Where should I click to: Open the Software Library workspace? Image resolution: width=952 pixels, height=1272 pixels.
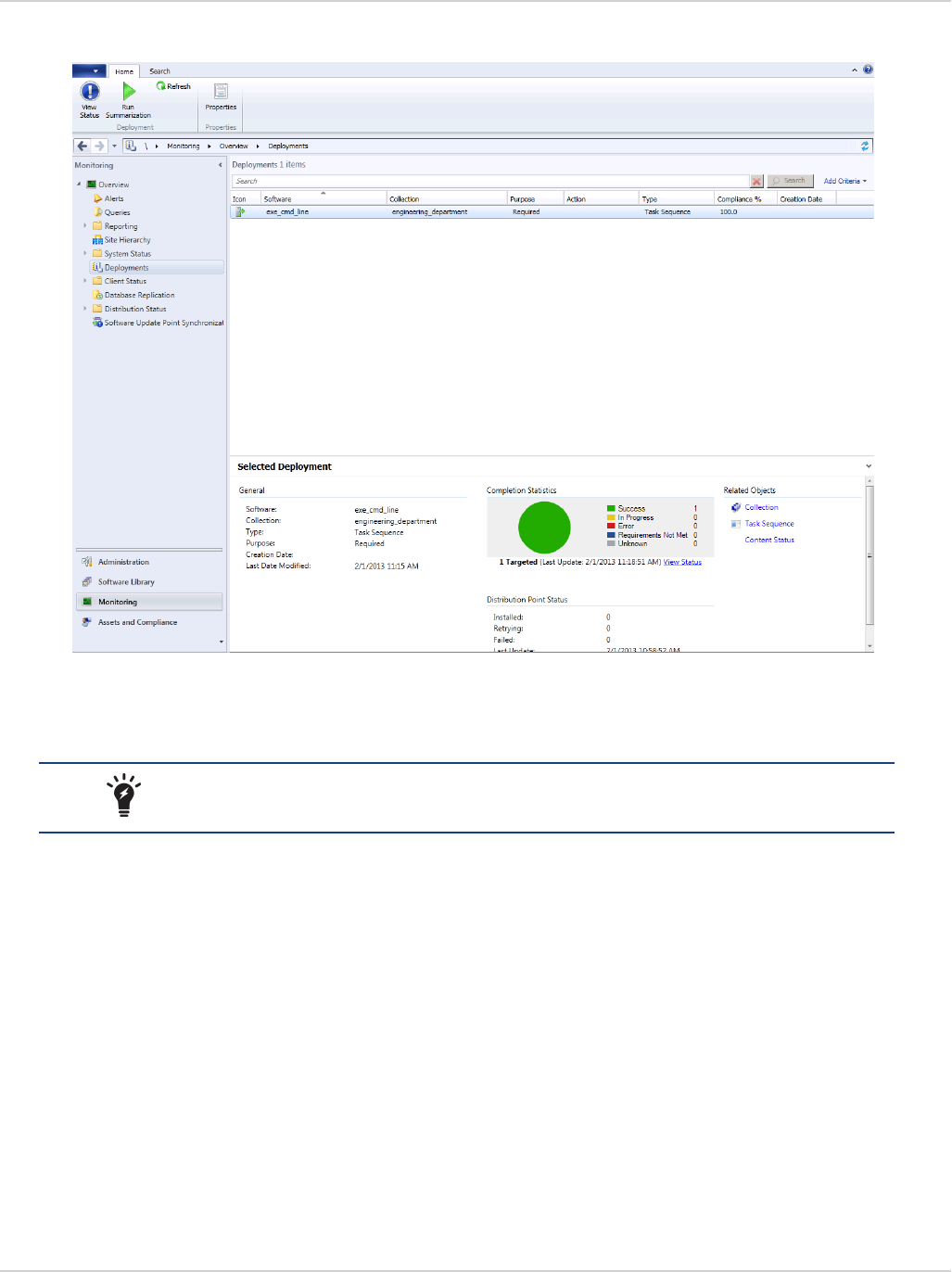coord(149,582)
